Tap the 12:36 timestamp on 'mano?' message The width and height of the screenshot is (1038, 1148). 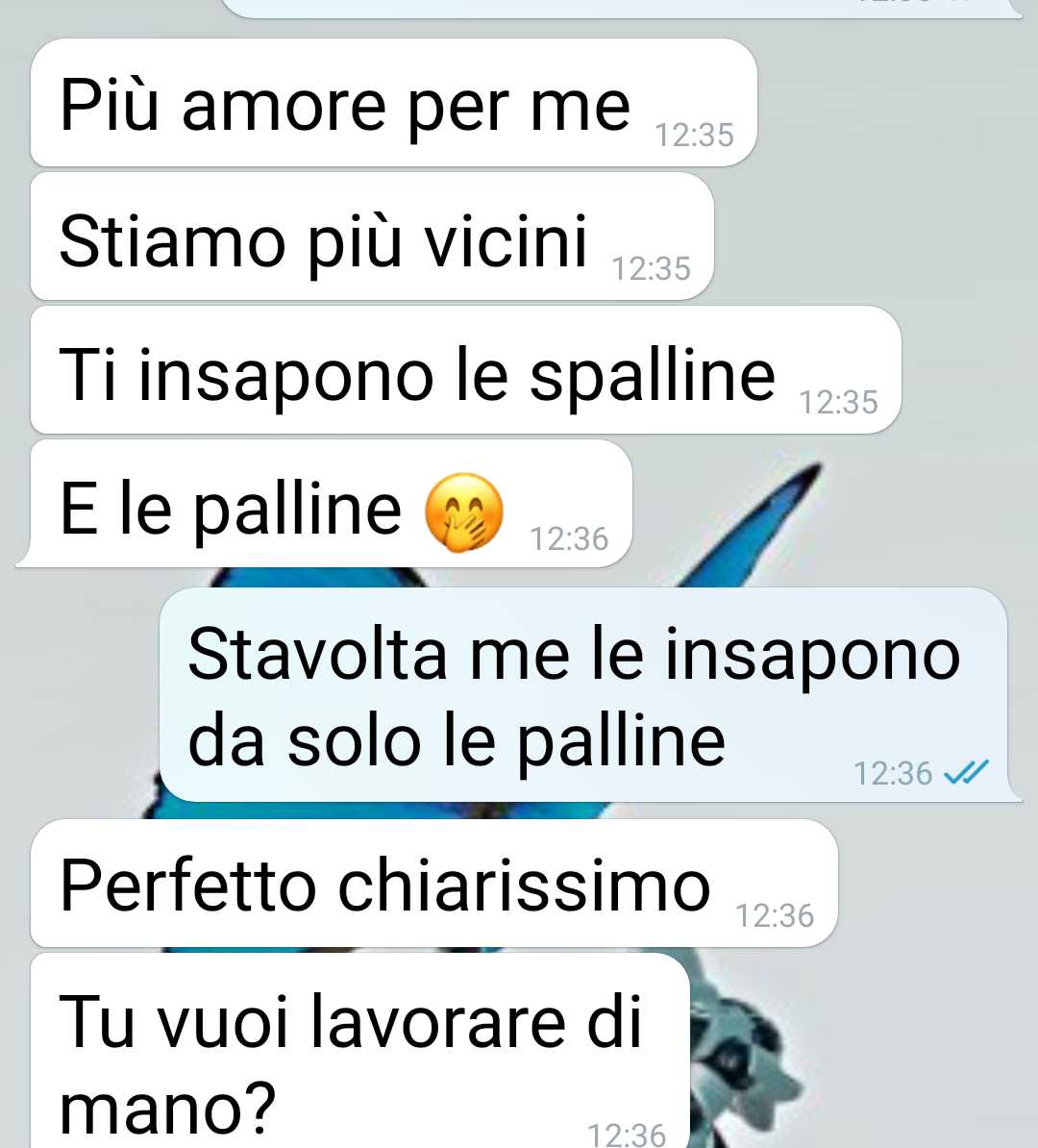point(627,1135)
